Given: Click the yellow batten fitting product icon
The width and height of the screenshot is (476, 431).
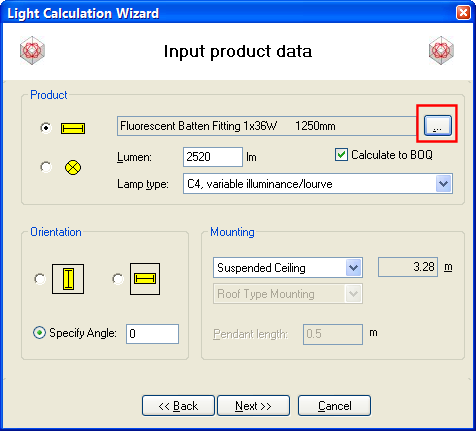Looking at the screenshot, I should [x=73, y=128].
